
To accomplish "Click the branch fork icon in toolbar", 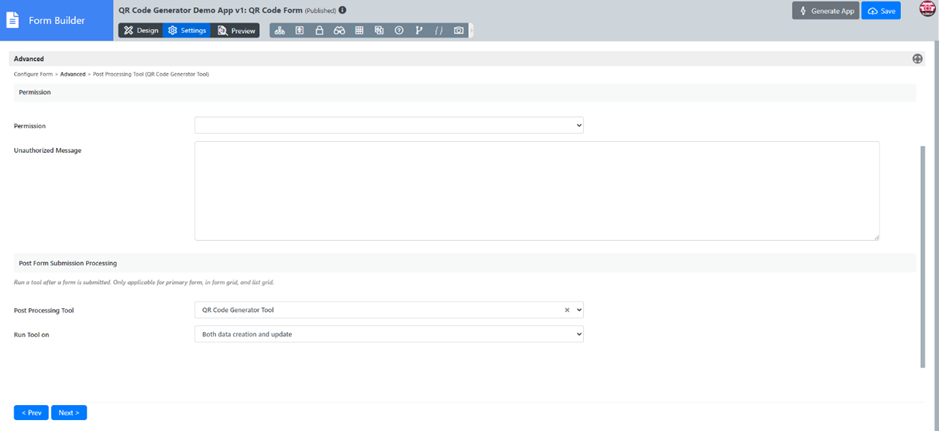I will click(x=419, y=31).
